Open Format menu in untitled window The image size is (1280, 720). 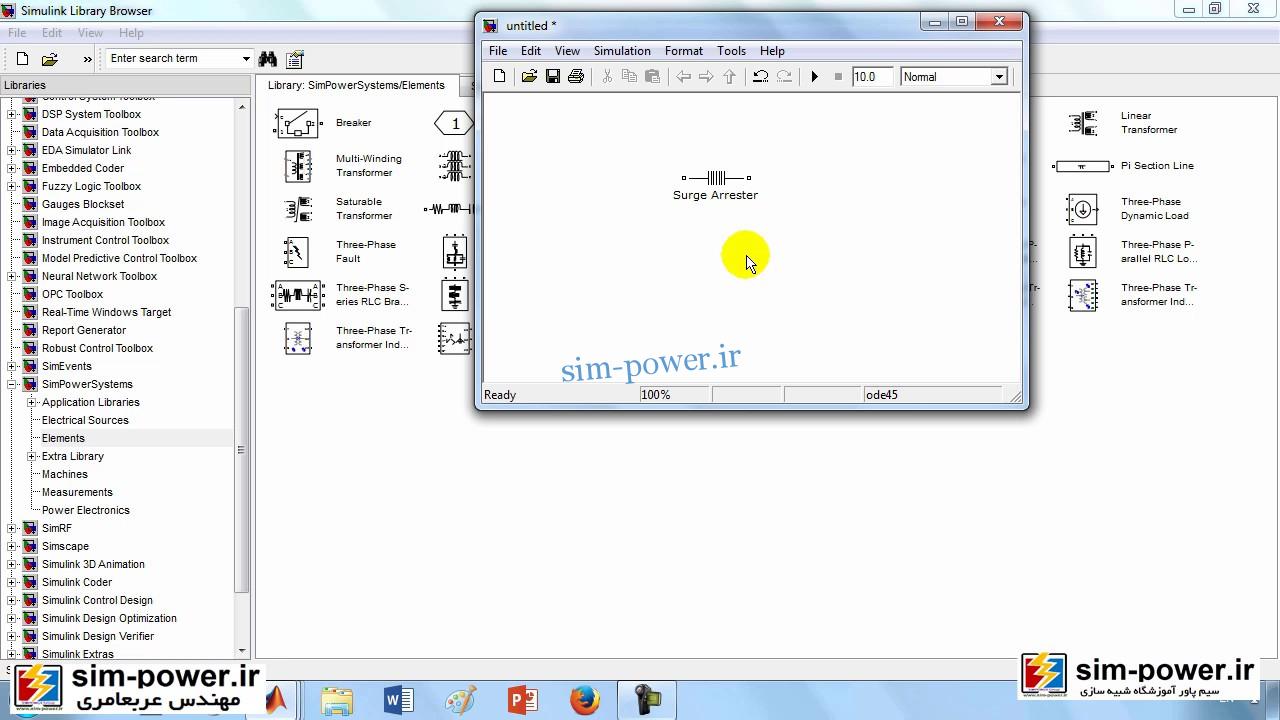[x=684, y=51]
